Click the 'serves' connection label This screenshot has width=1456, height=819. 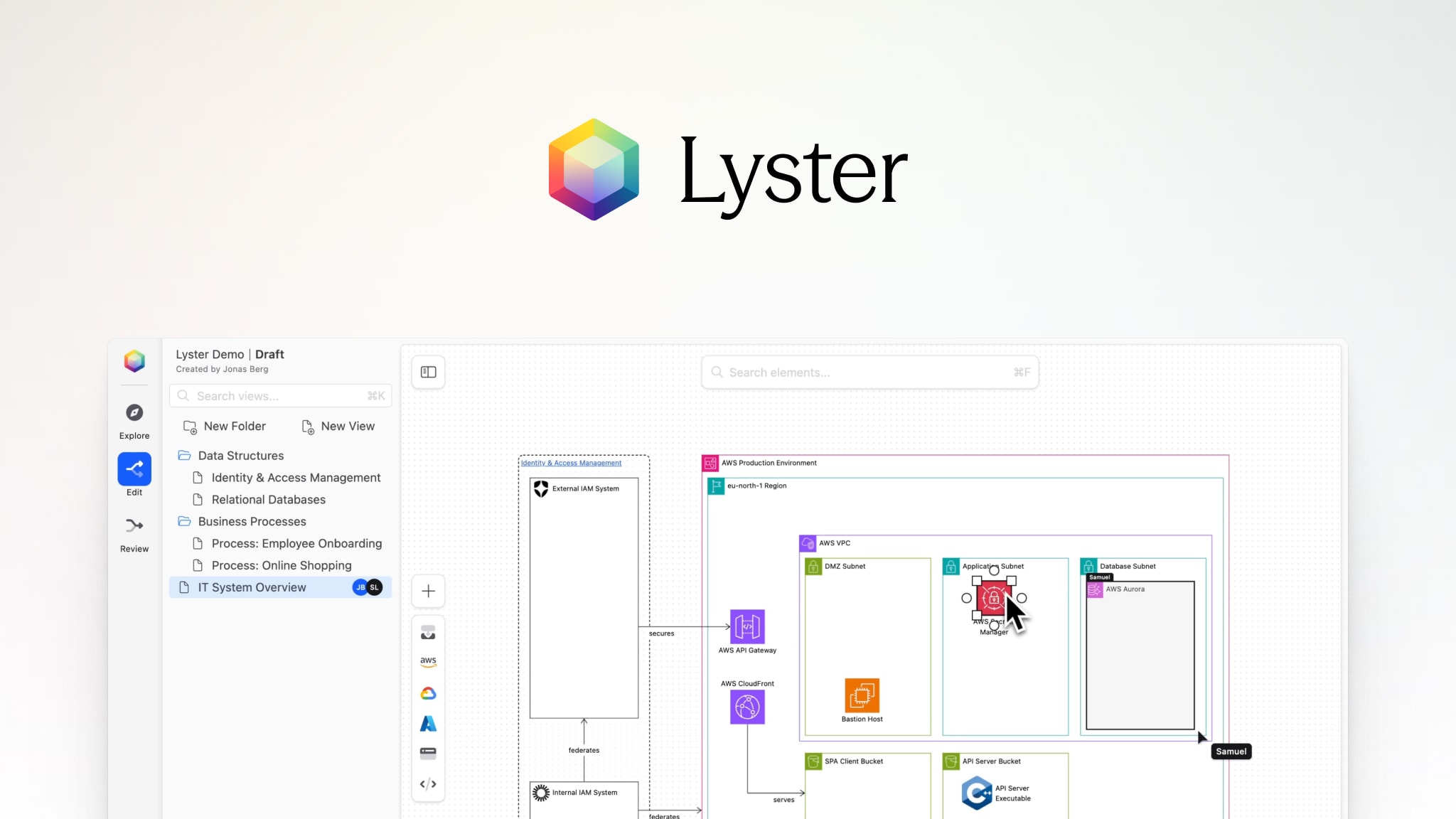pyautogui.click(x=783, y=800)
